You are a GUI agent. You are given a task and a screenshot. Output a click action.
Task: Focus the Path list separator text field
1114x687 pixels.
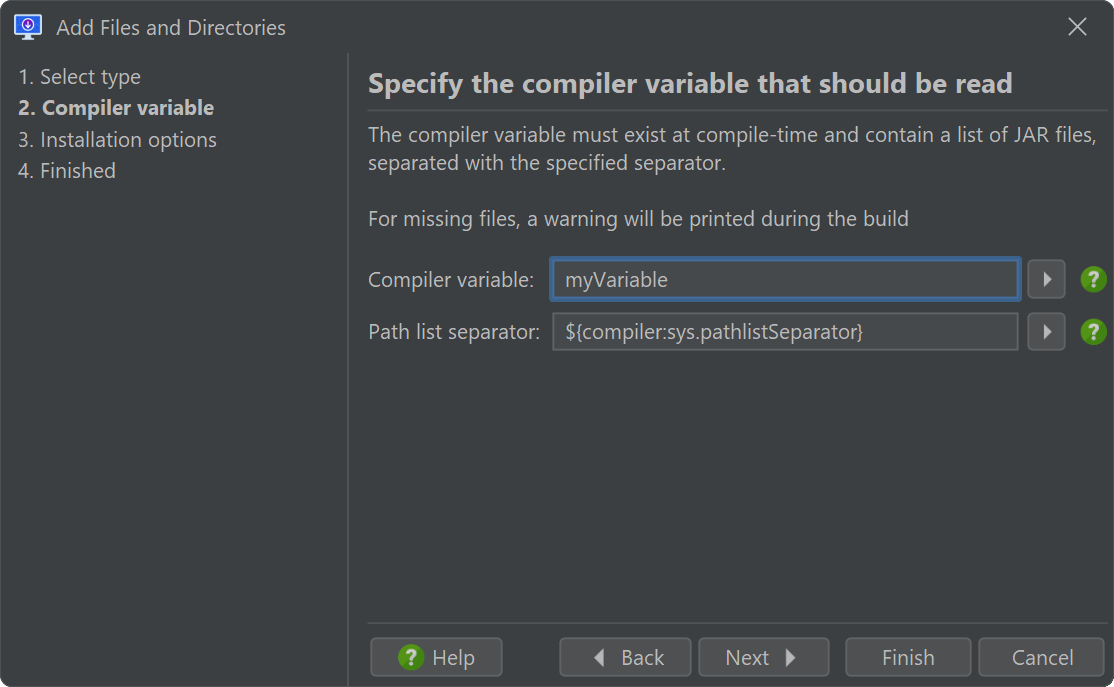785,332
